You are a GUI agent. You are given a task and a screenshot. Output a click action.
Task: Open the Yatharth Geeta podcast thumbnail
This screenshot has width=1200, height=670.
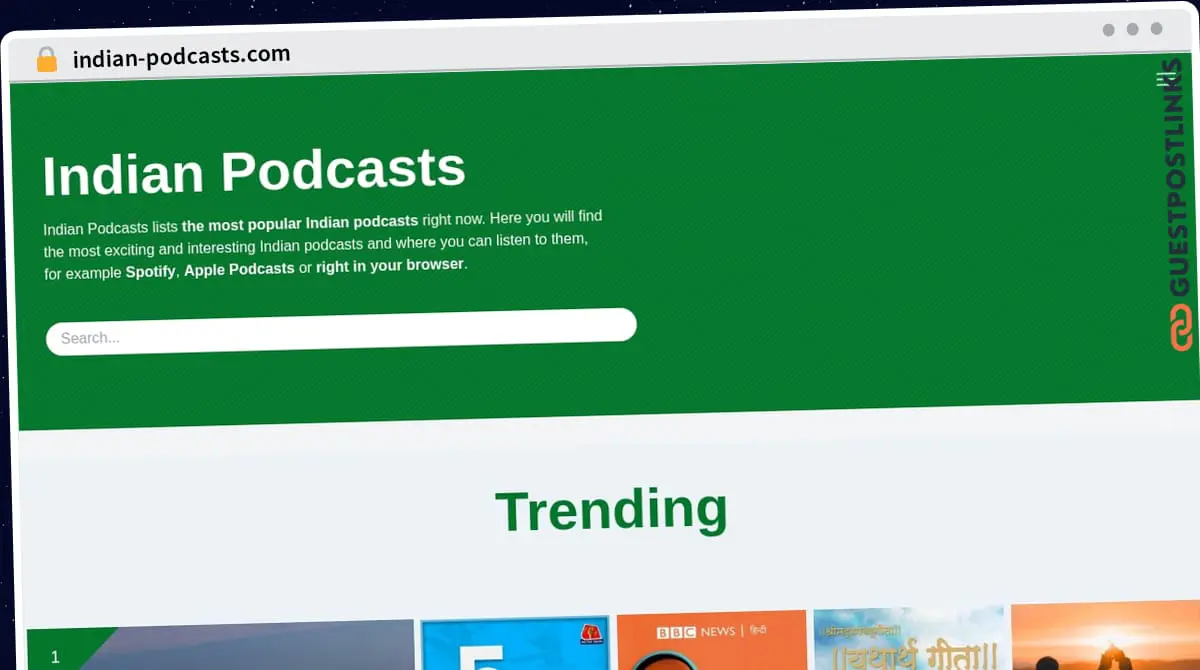pos(907,640)
